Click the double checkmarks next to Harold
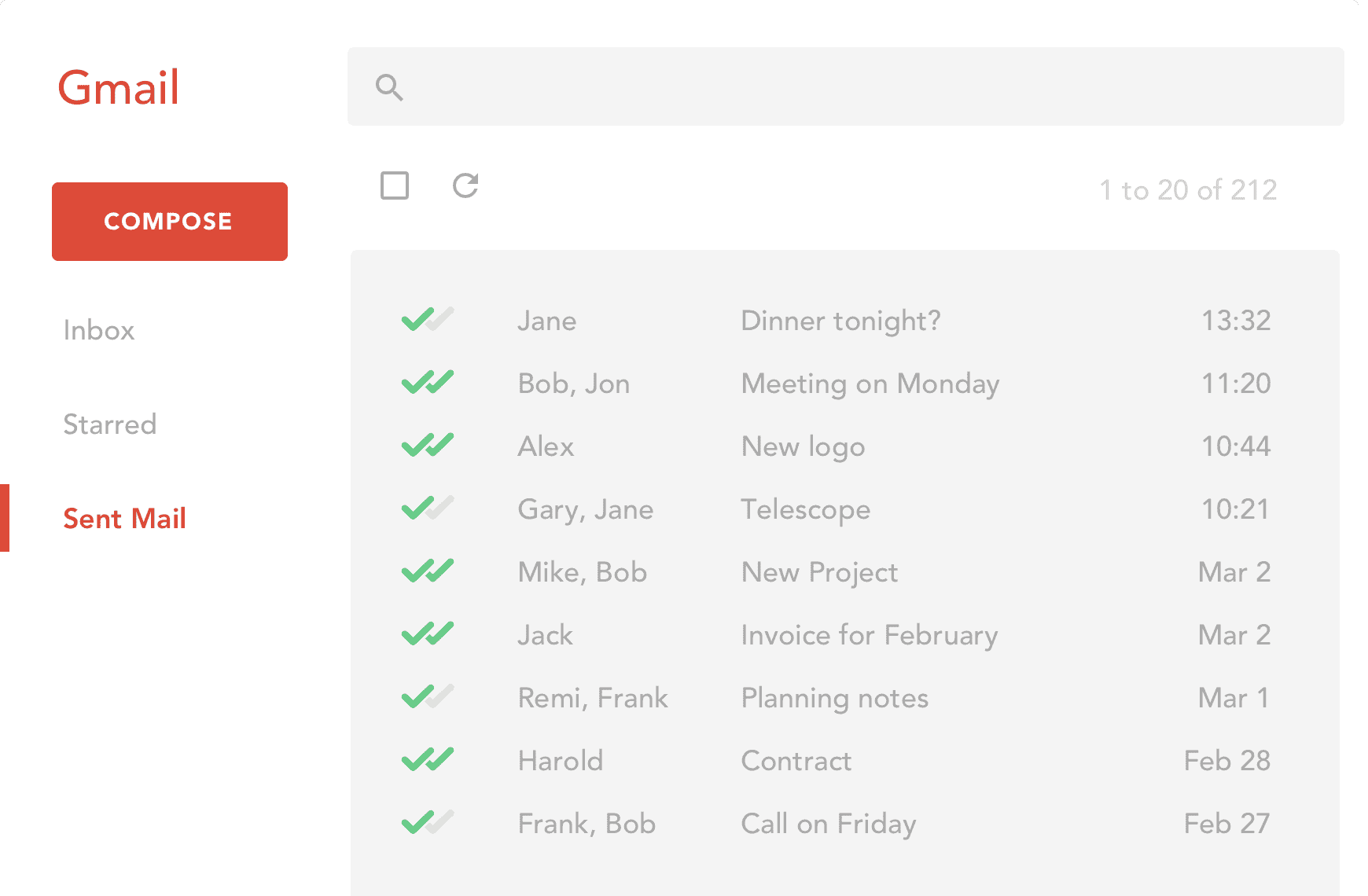This screenshot has height=896, width=1368. [428, 760]
